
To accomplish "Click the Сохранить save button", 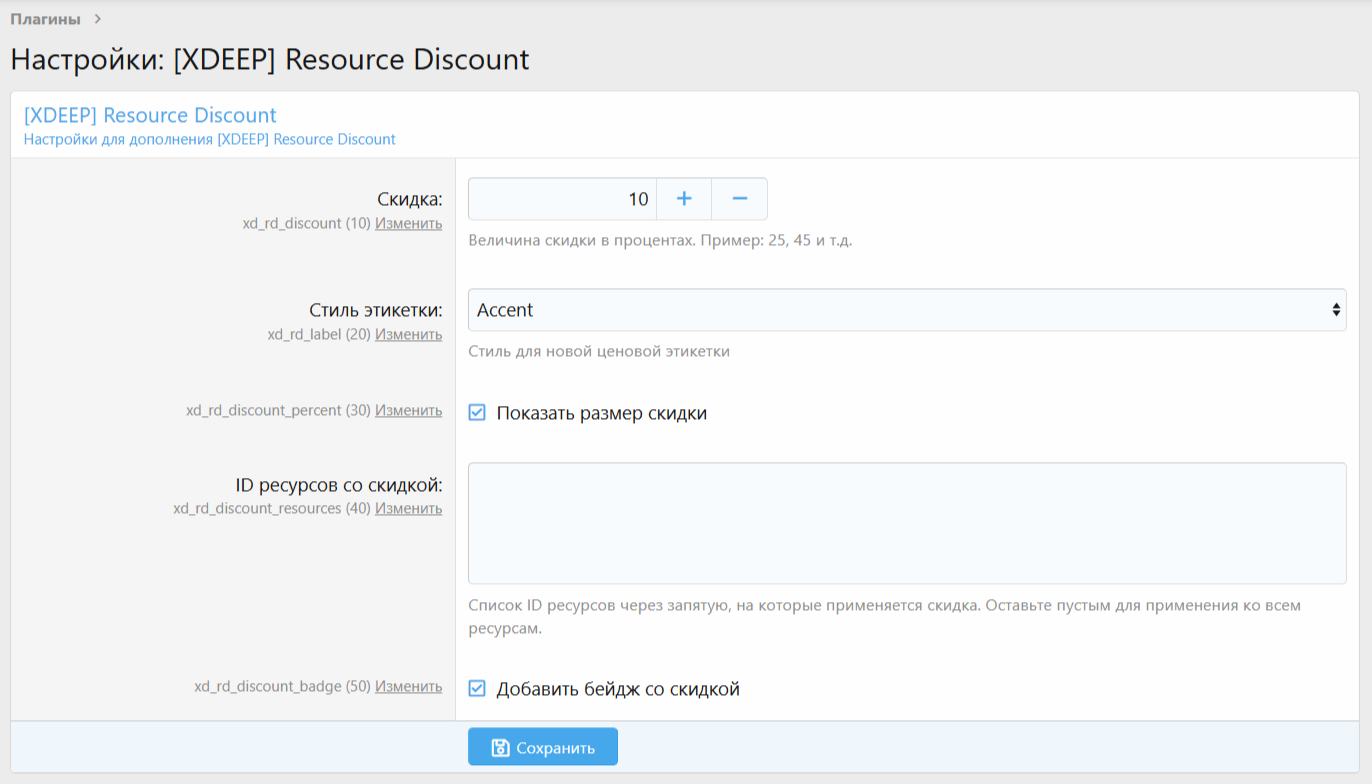I will click(x=543, y=747).
